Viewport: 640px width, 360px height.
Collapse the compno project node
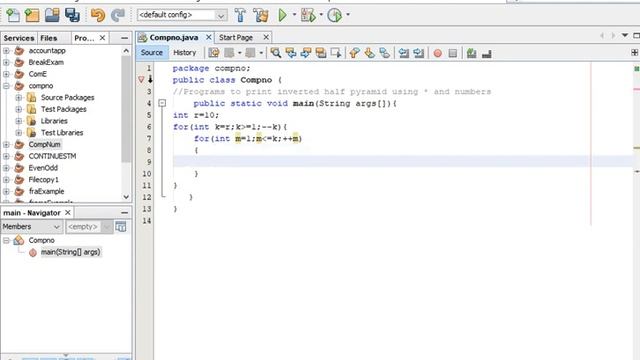(6, 86)
